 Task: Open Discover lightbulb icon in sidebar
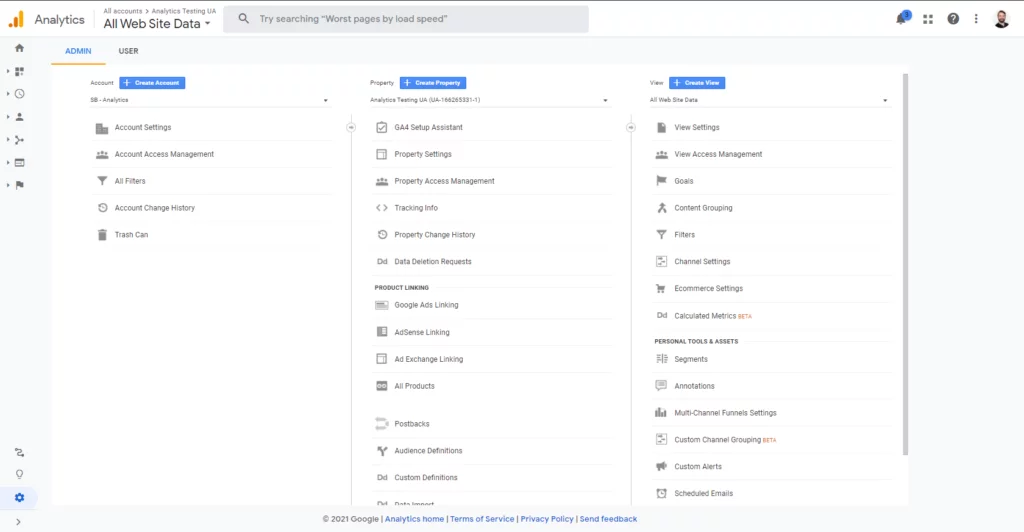20,475
